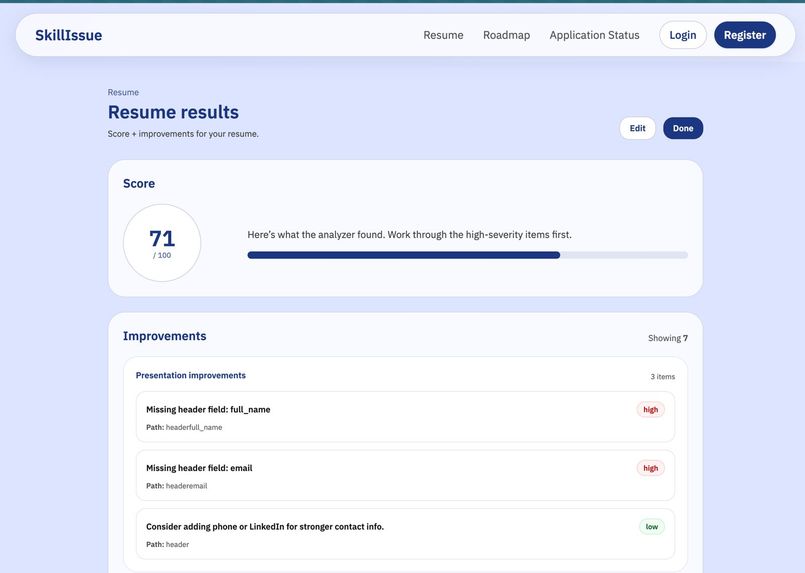Click the analyzer found description text

[x=409, y=235]
